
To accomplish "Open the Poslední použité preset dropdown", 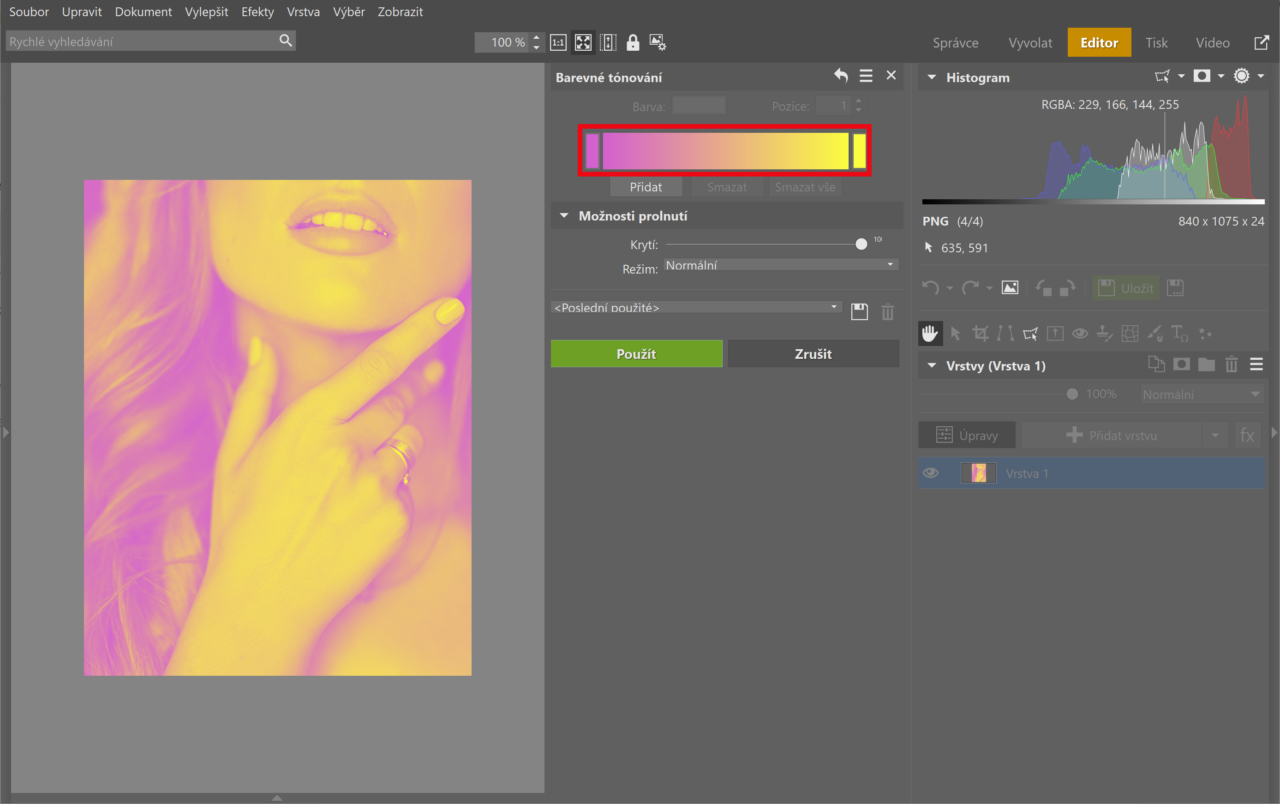I will coord(697,307).
